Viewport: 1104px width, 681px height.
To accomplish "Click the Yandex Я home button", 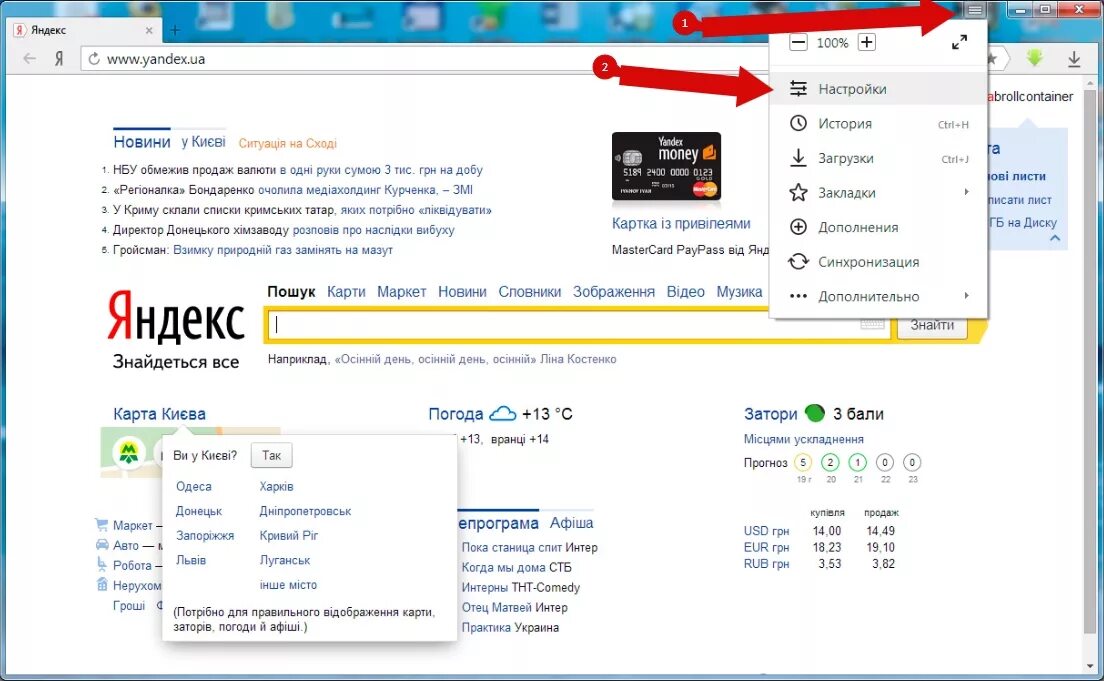I will pyautogui.click(x=59, y=58).
